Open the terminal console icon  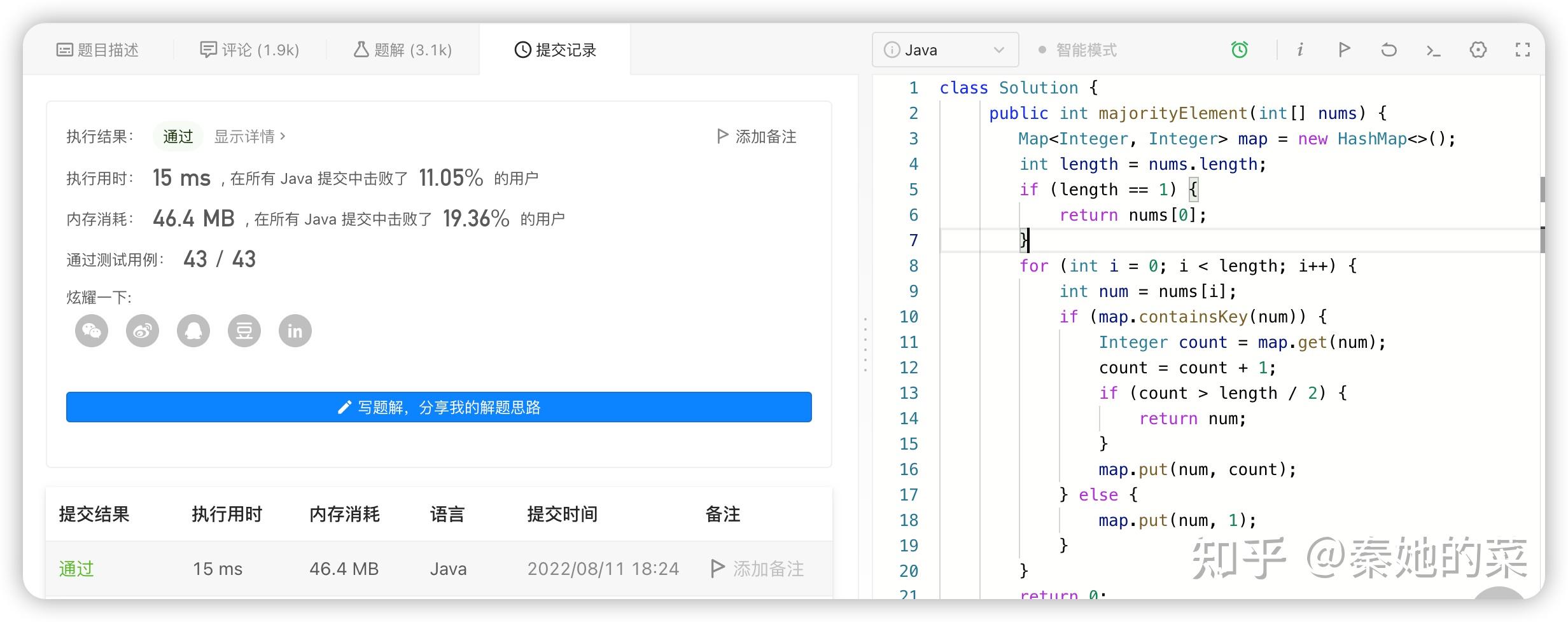pyautogui.click(x=1433, y=50)
